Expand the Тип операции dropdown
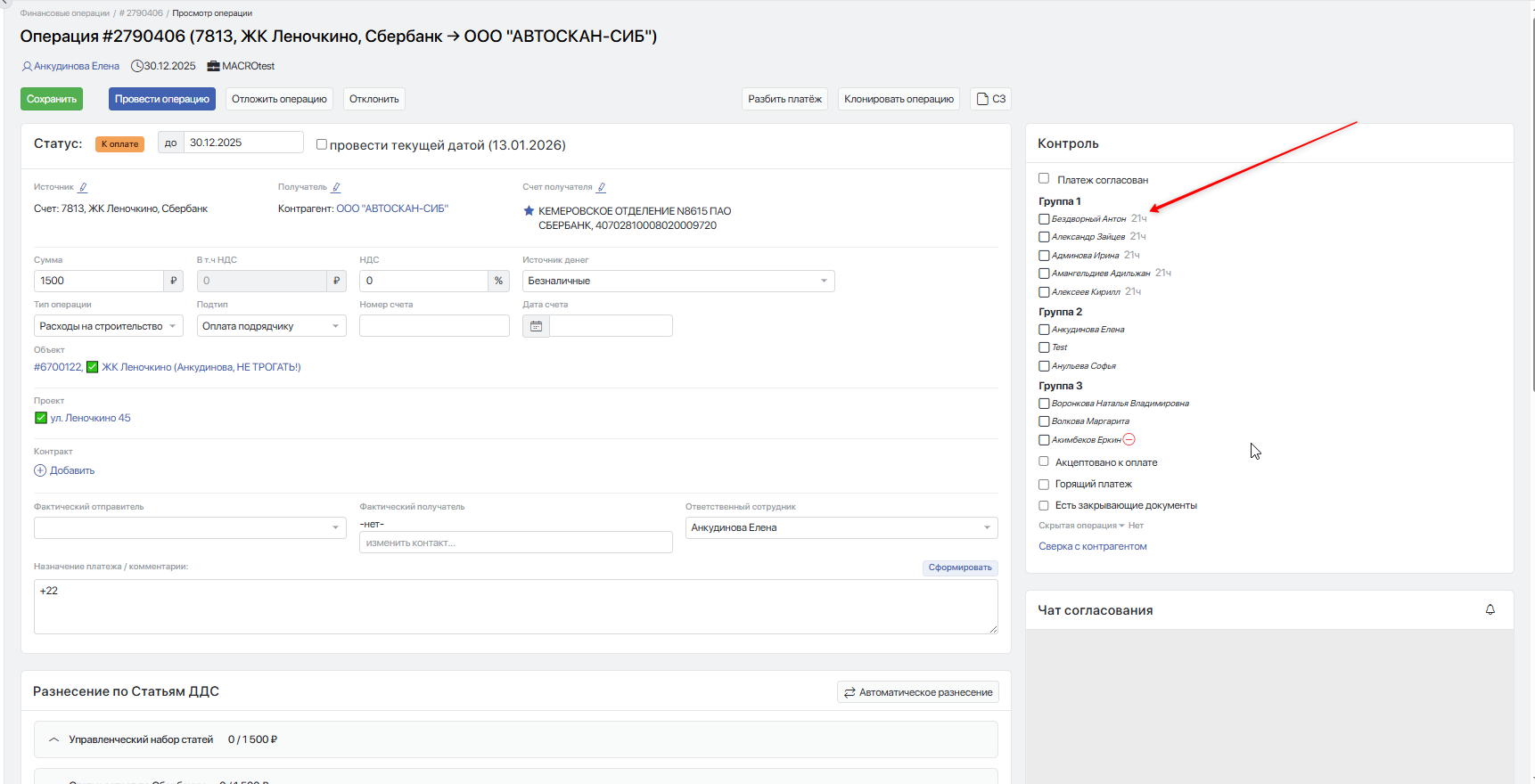The height and width of the screenshot is (784, 1535). 108,326
